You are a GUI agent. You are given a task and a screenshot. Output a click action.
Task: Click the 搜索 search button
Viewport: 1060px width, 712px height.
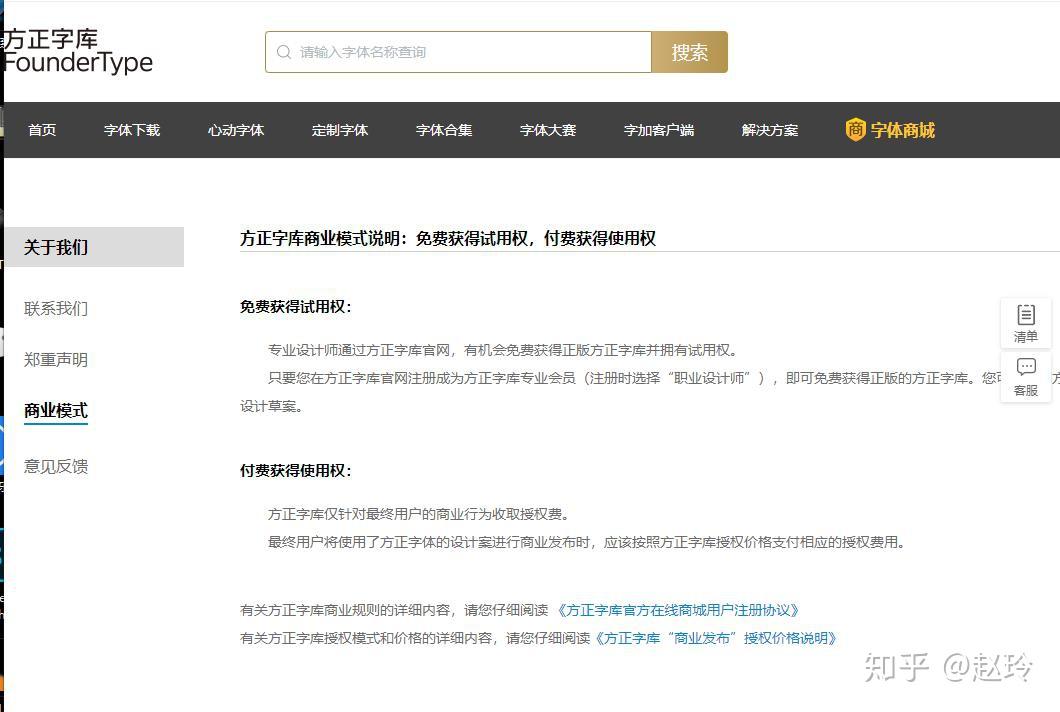coord(690,52)
